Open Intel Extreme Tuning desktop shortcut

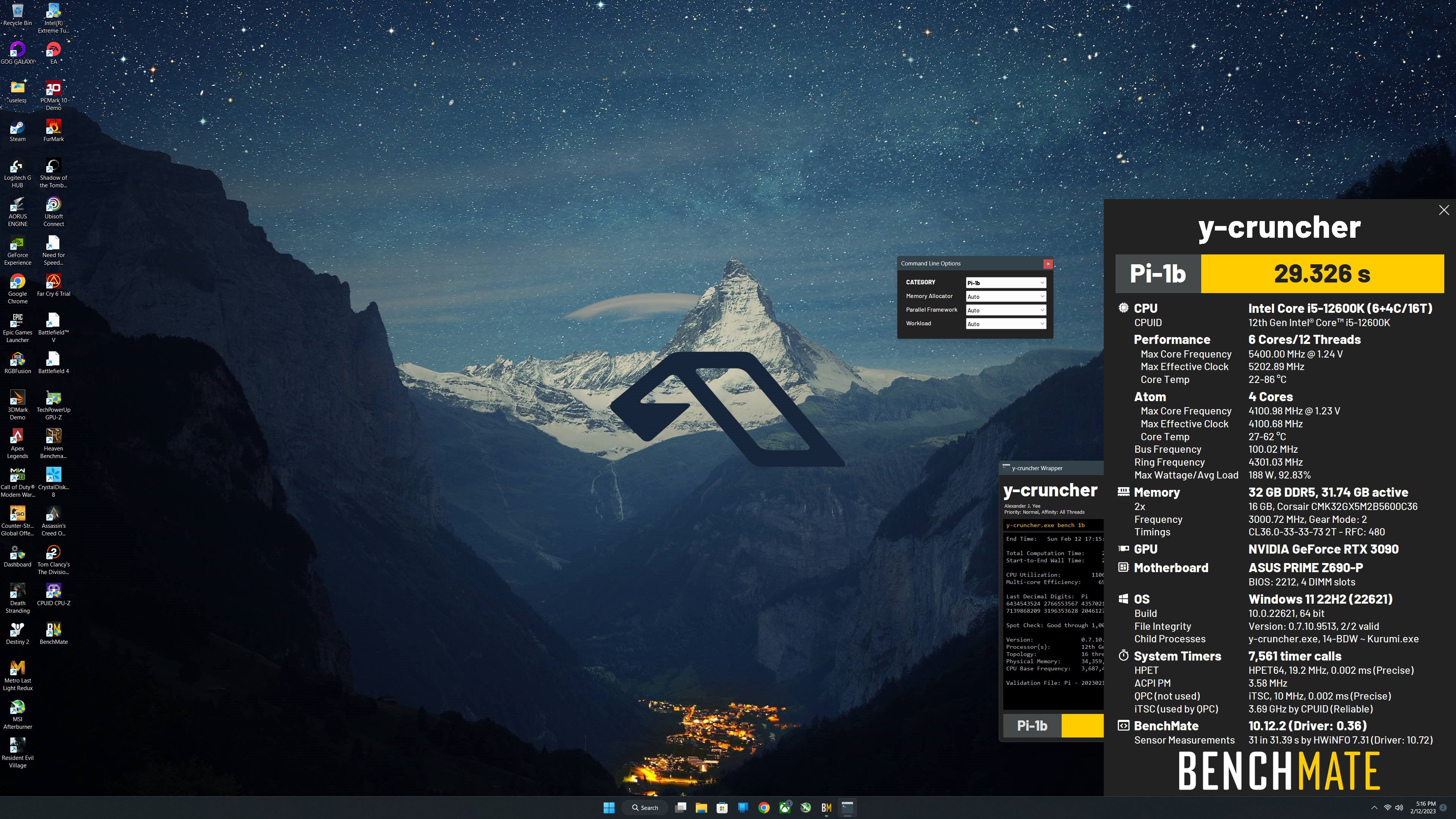(54, 18)
